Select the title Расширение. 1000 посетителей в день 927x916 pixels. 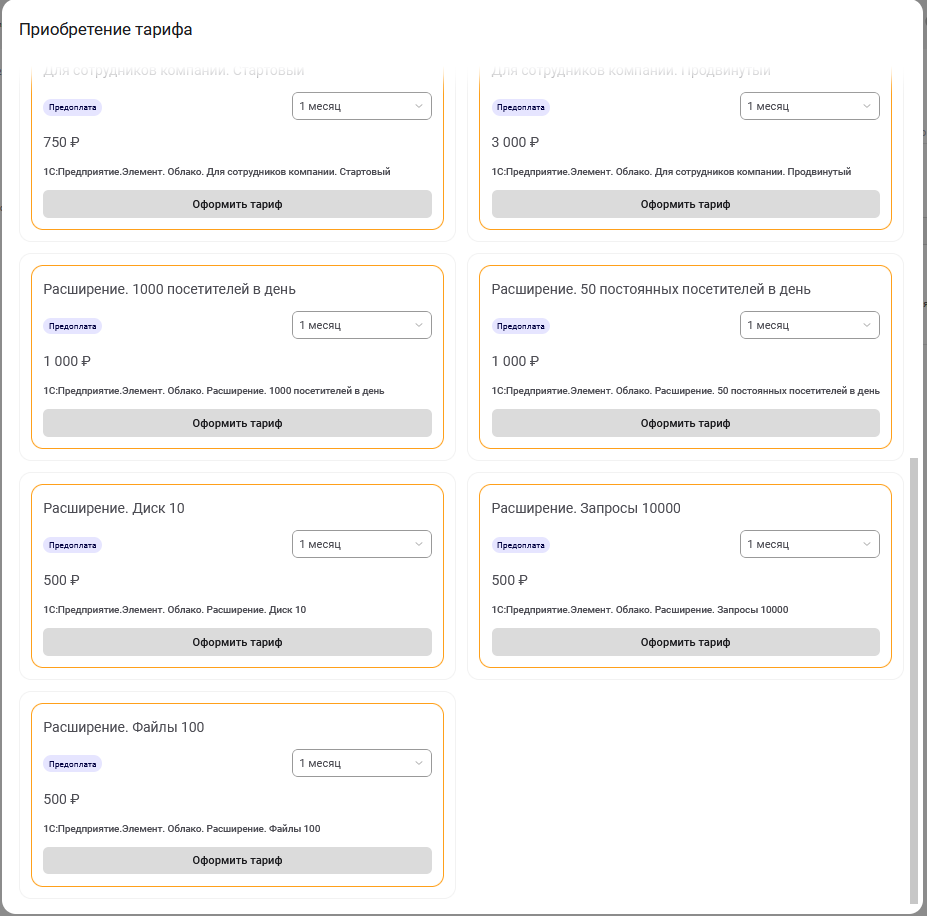pos(170,289)
